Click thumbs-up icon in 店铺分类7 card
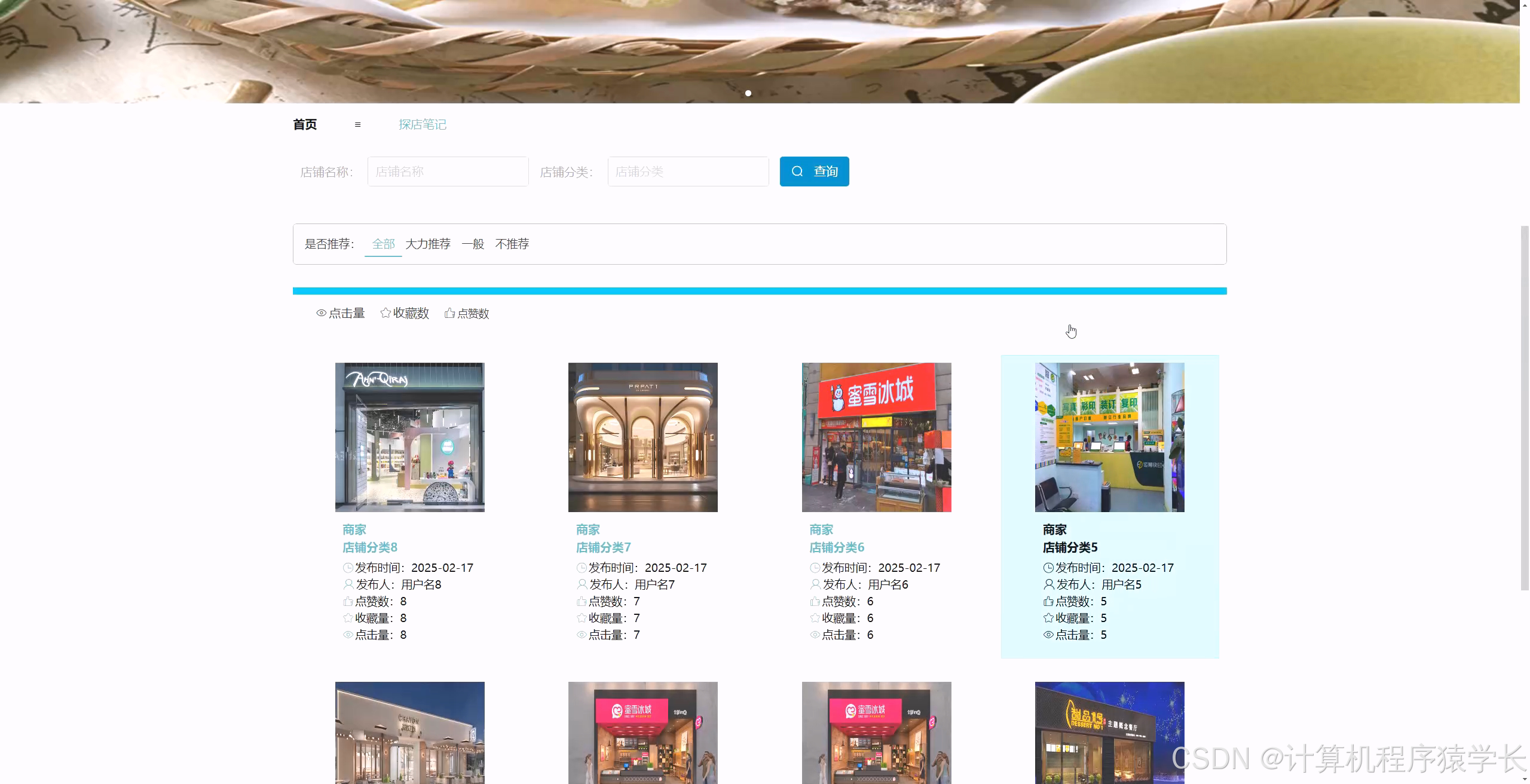The image size is (1530, 784). pos(581,601)
